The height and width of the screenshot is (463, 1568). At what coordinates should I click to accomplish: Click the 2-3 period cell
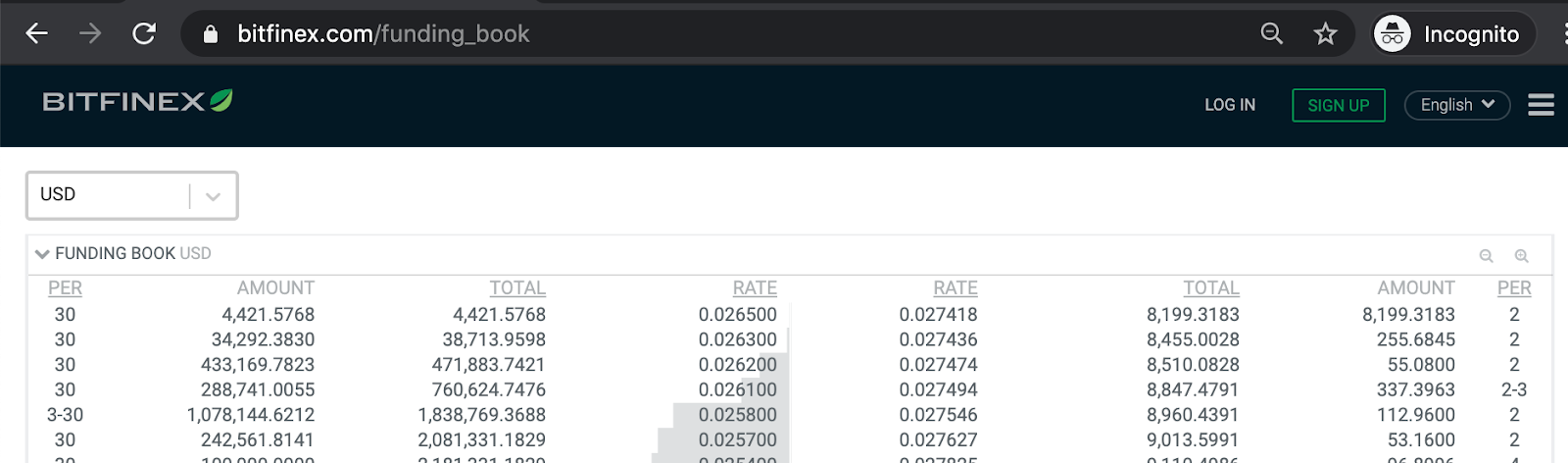pyautogui.click(x=1514, y=390)
